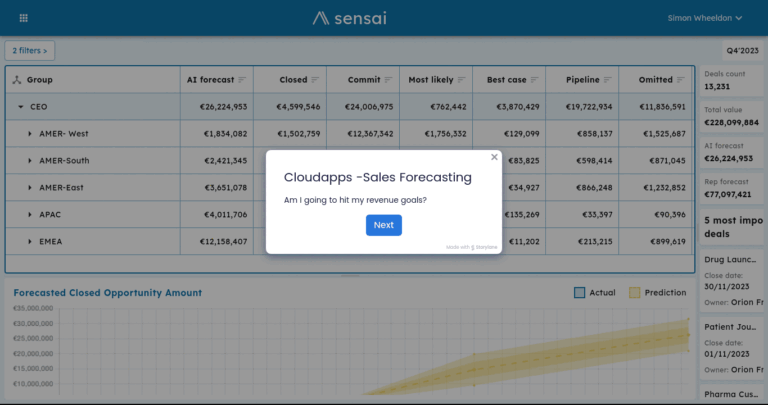Image resolution: width=768 pixels, height=405 pixels.
Task: Click the Group column header
Action: coord(93,80)
